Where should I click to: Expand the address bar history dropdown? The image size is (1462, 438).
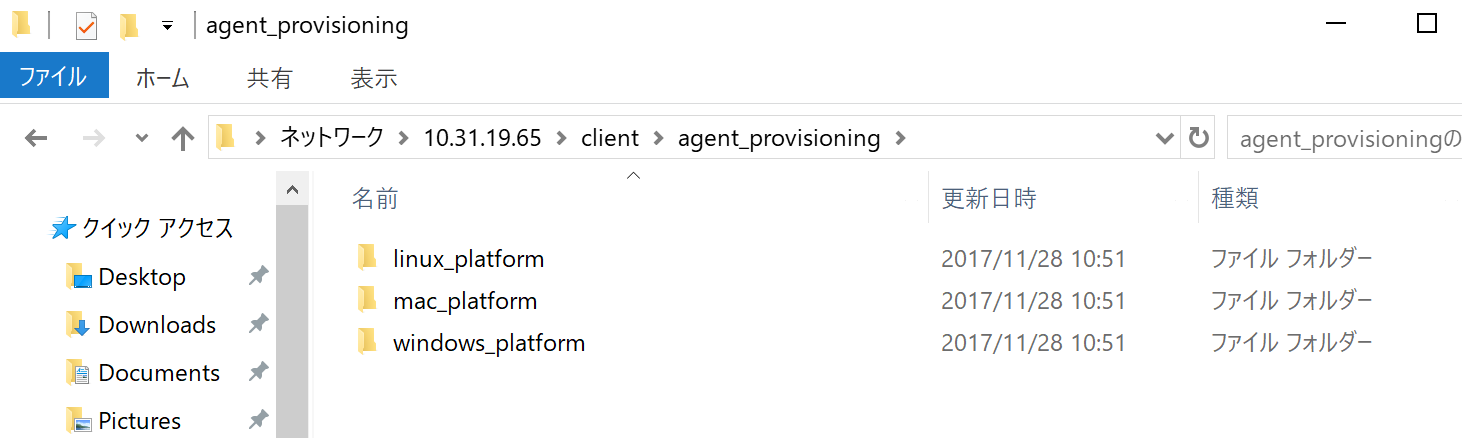point(1165,138)
